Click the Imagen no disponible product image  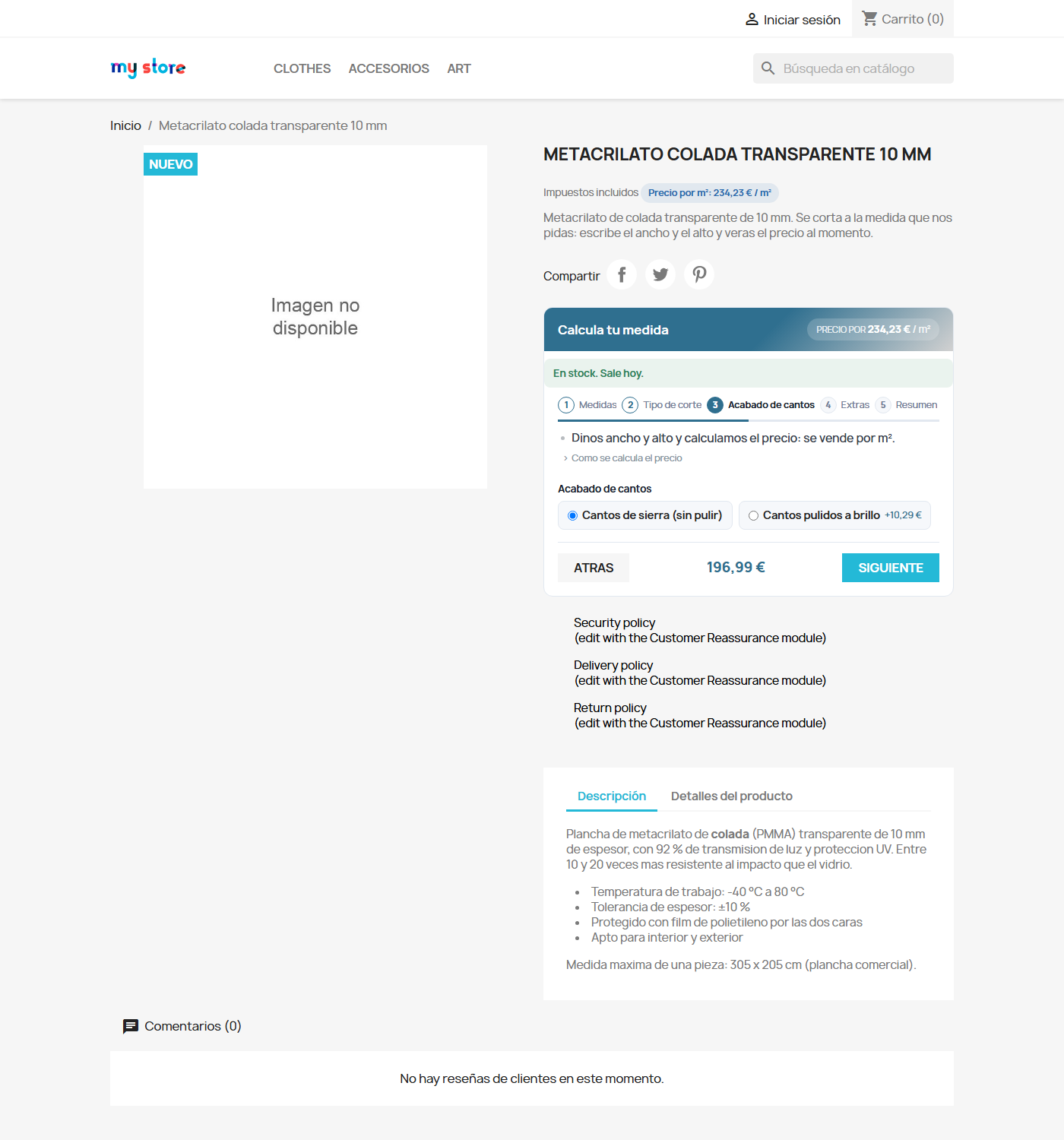pyautogui.click(x=315, y=317)
